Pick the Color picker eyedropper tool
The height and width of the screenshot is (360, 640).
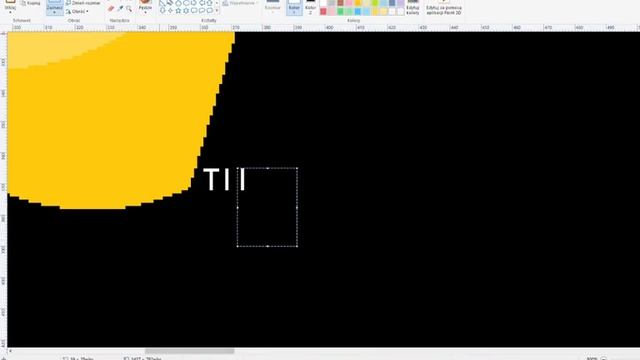[x=120, y=9]
